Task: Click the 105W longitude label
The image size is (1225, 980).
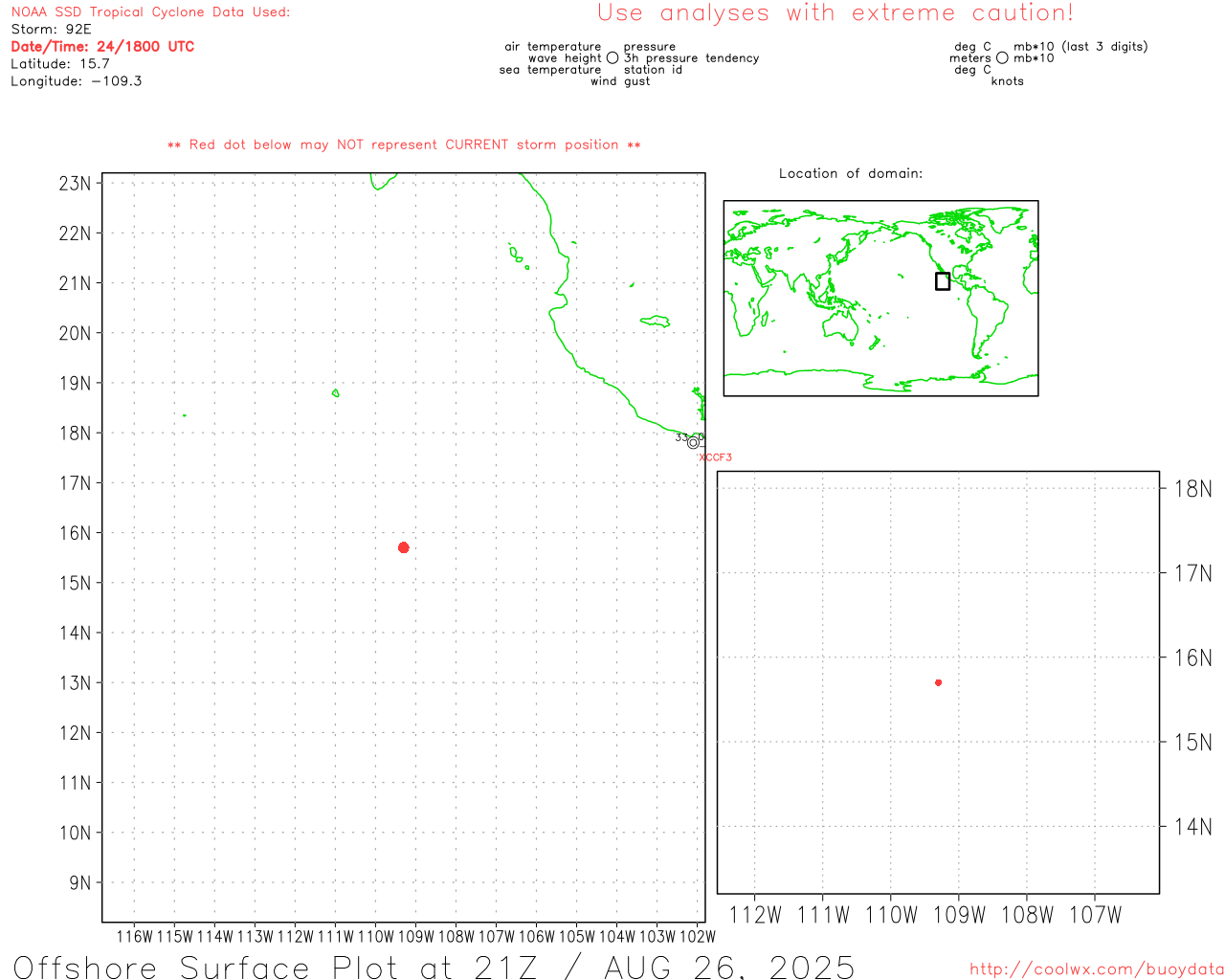Action: (576, 937)
